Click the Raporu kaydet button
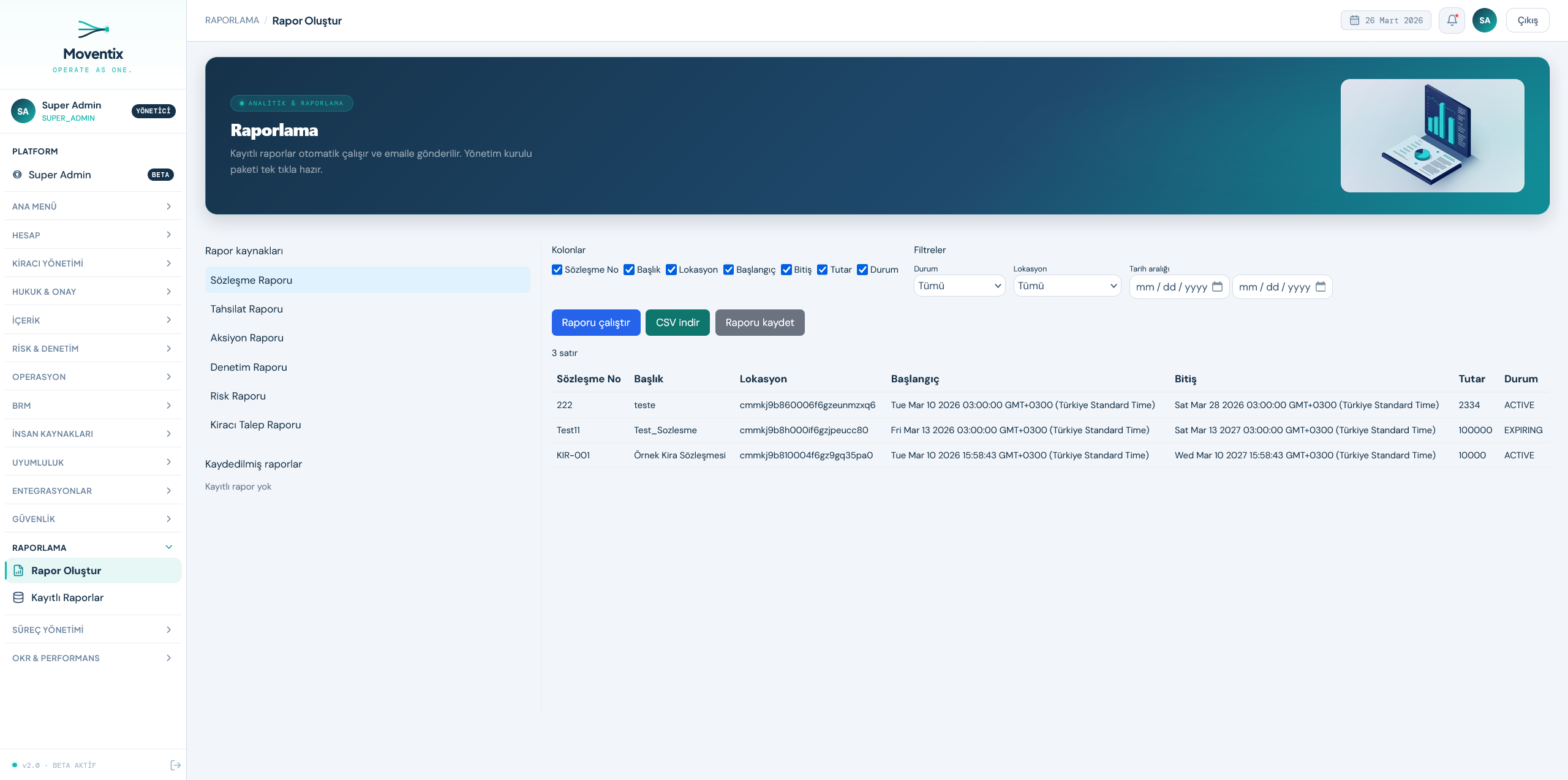The image size is (1568, 780). pyautogui.click(x=759, y=322)
